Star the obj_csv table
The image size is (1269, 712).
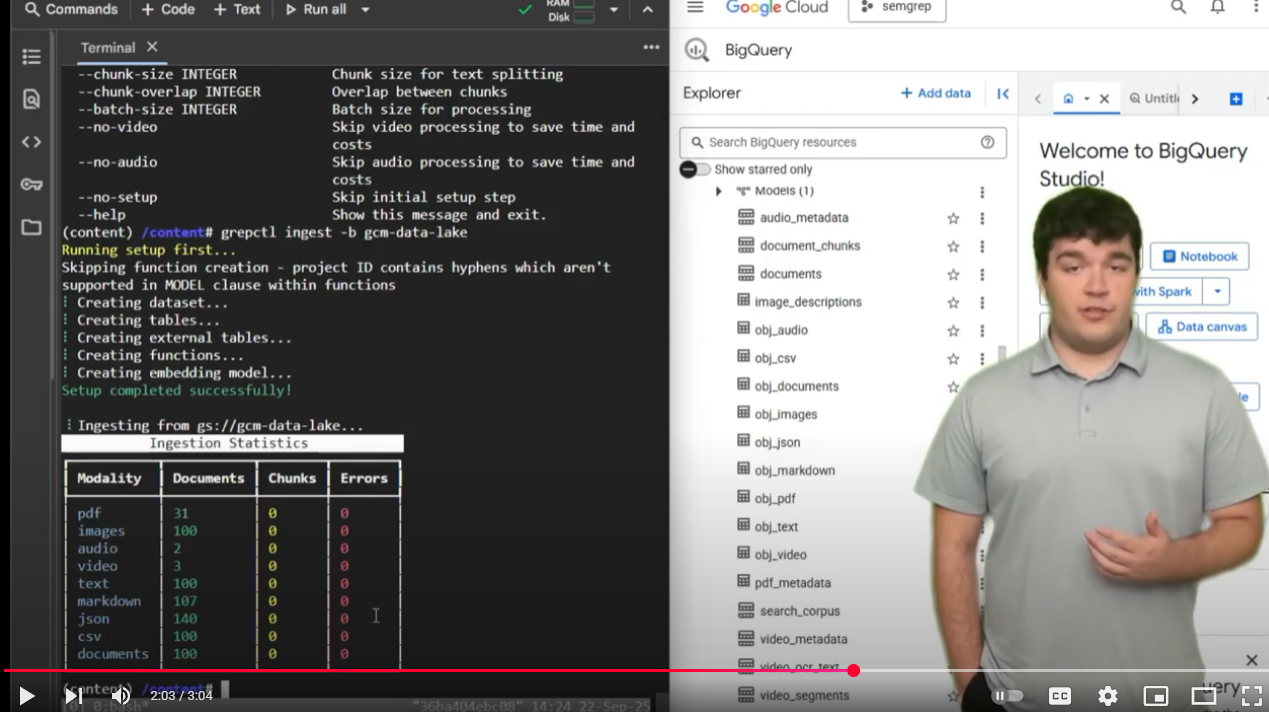(x=953, y=358)
